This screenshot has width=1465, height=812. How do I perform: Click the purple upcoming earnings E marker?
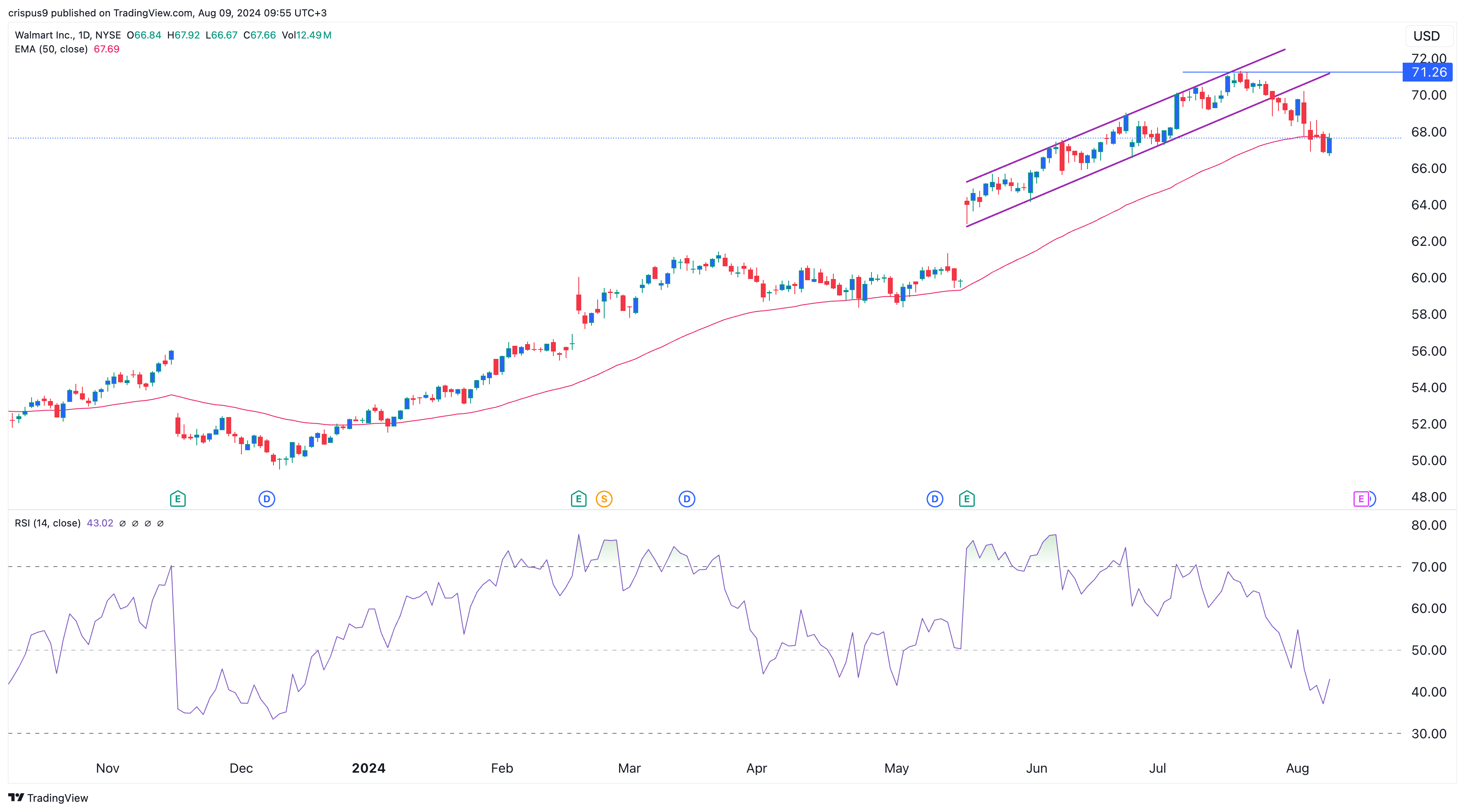point(1361,499)
